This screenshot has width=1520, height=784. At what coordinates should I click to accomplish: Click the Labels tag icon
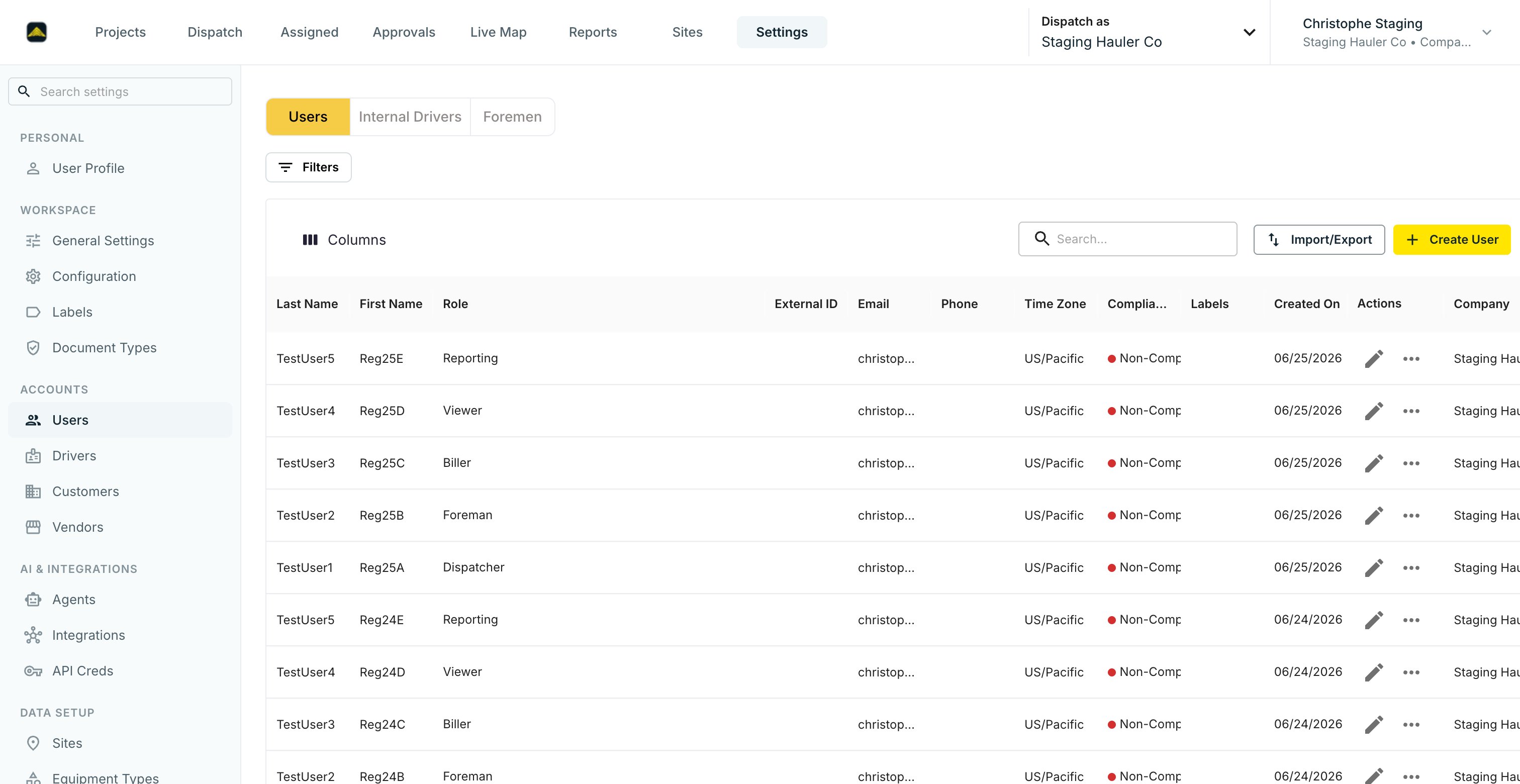tap(33, 312)
